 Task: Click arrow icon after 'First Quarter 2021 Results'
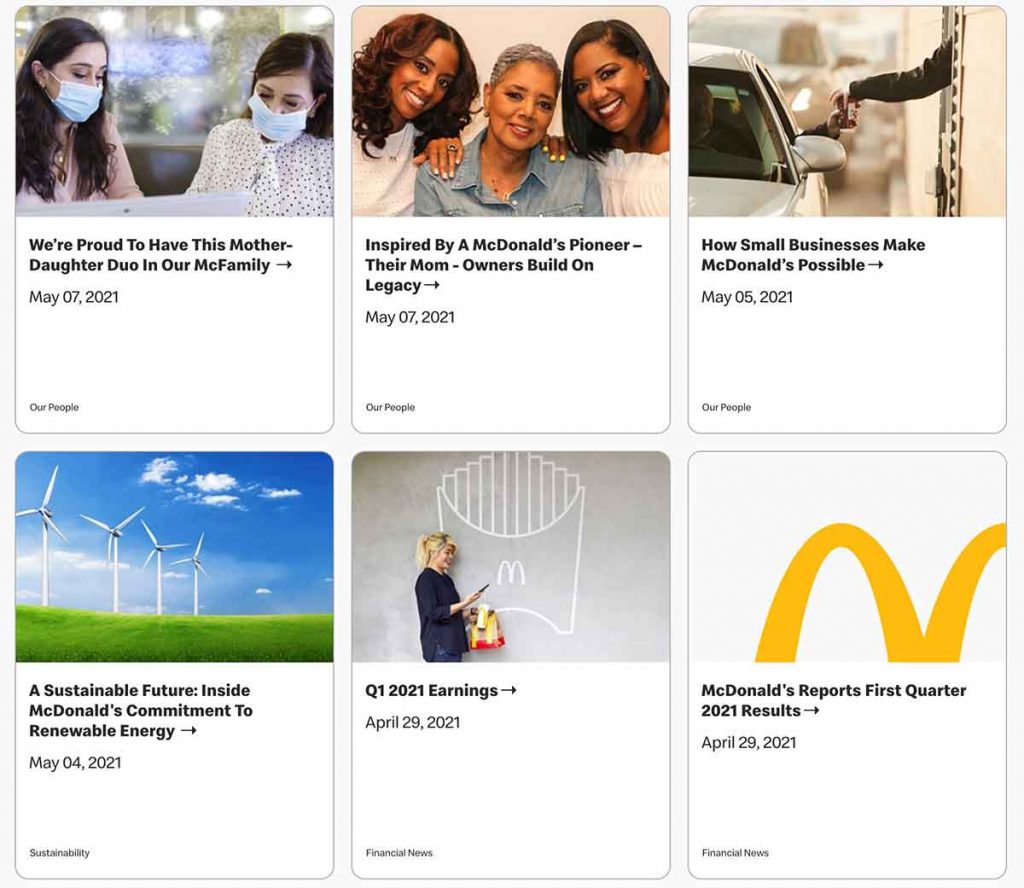[811, 710]
